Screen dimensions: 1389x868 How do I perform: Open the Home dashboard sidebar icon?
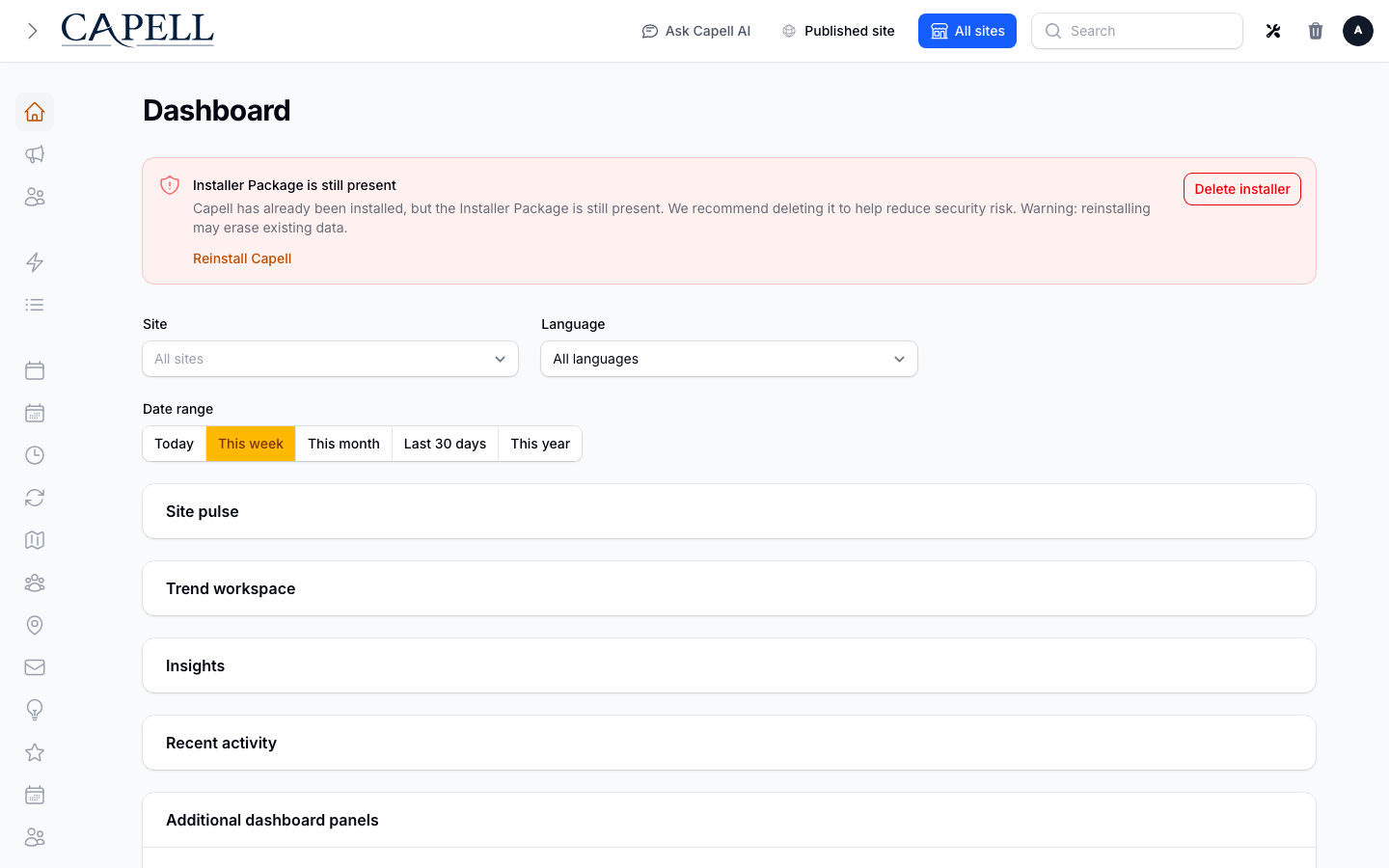point(35,112)
